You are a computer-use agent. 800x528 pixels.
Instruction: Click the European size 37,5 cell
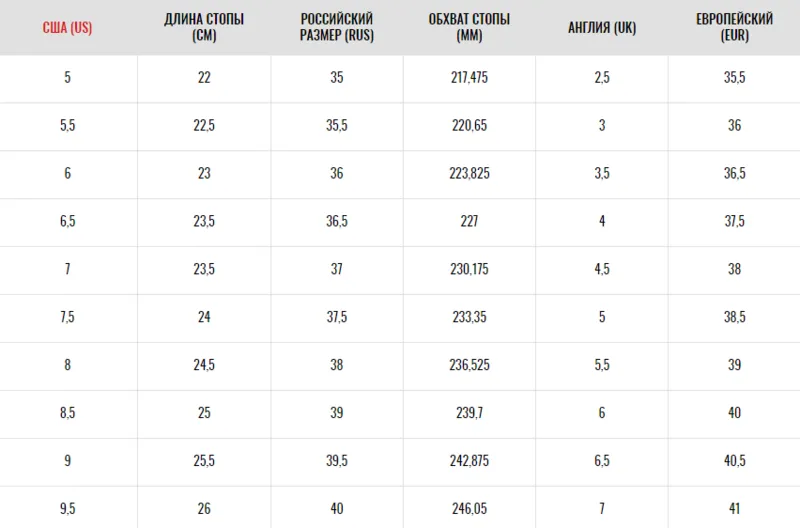735,221
